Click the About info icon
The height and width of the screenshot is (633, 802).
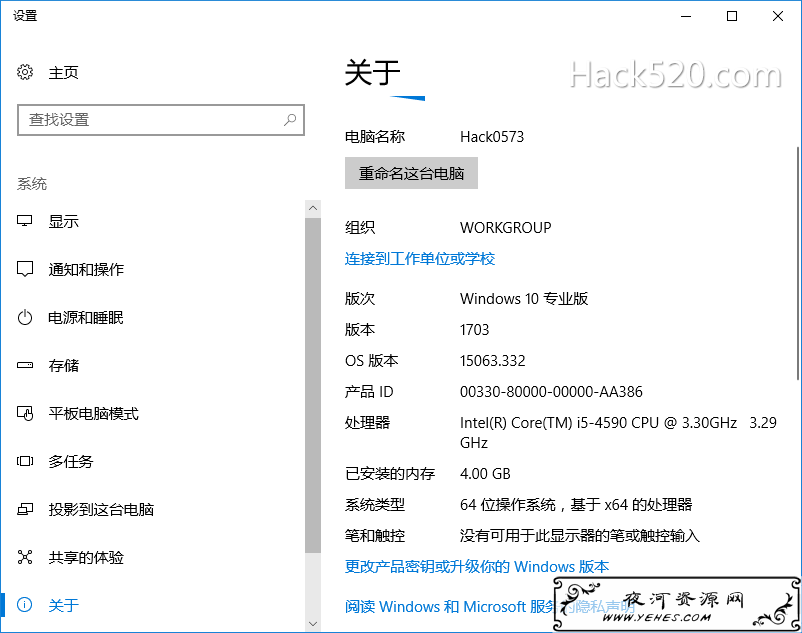click(x=25, y=605)
